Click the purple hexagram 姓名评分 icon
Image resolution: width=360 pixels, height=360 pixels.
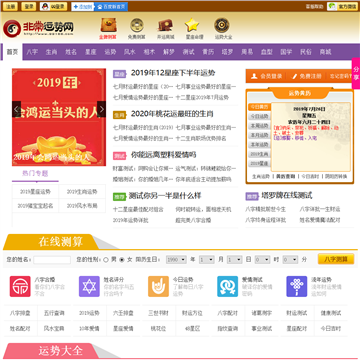pyautogui.click(x=89, y=286)
